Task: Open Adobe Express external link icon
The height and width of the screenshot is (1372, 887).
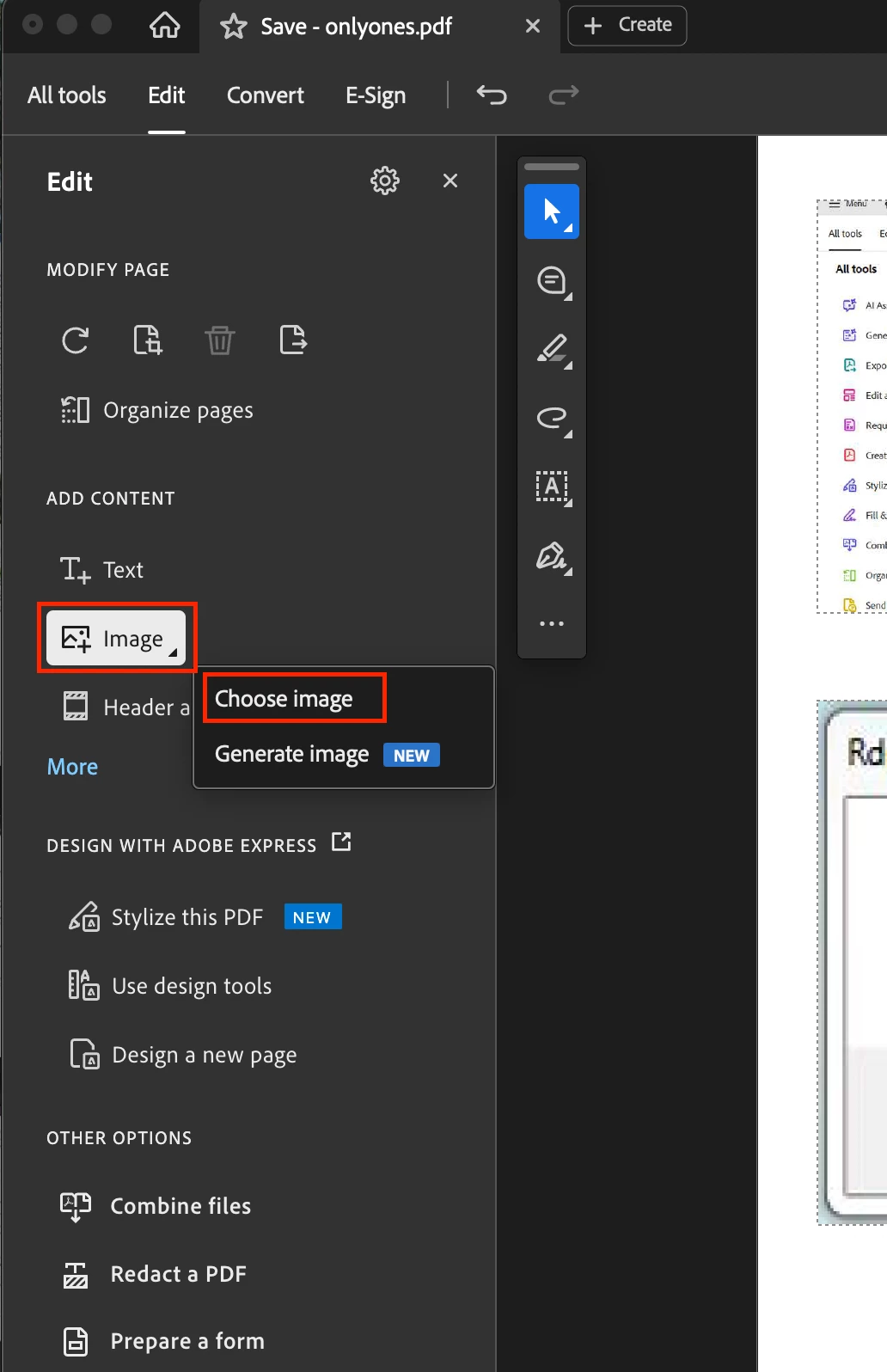Action: coord(341,842)
